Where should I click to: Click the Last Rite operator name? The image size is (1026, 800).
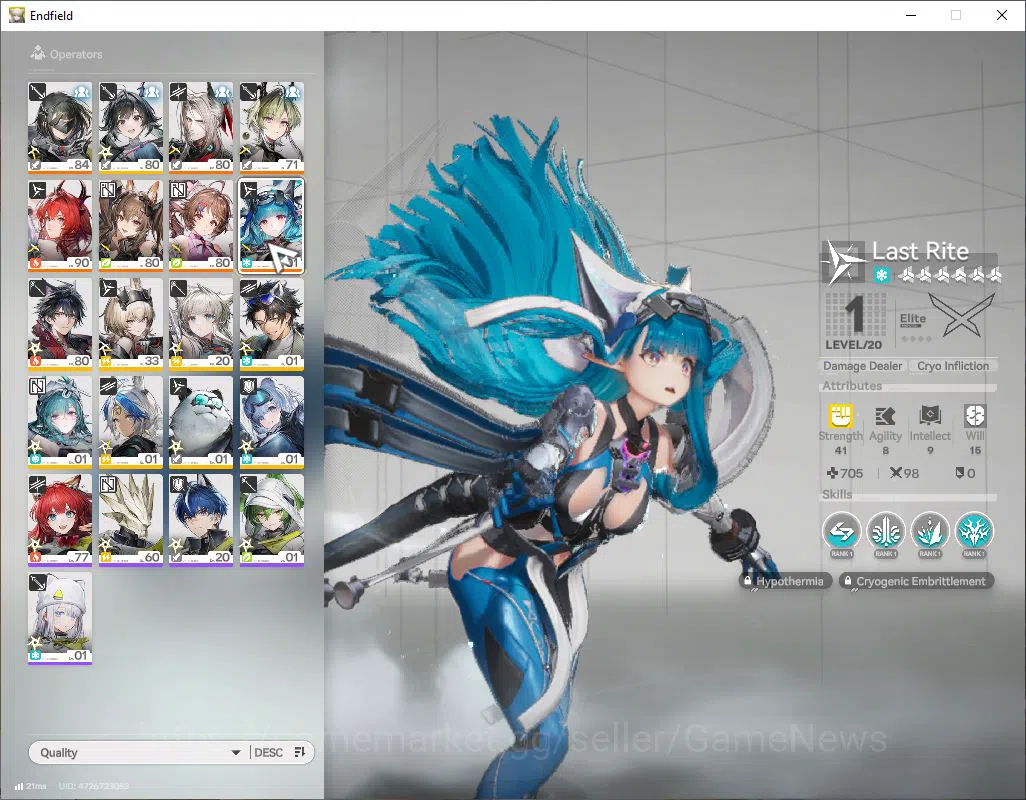click(x=920, y=251)
